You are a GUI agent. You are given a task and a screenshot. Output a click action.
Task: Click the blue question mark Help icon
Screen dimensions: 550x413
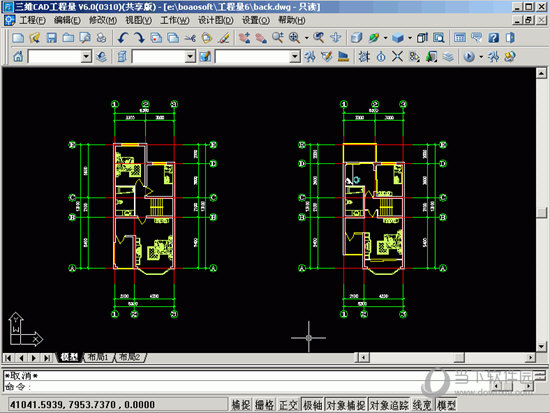coord(494,38)
